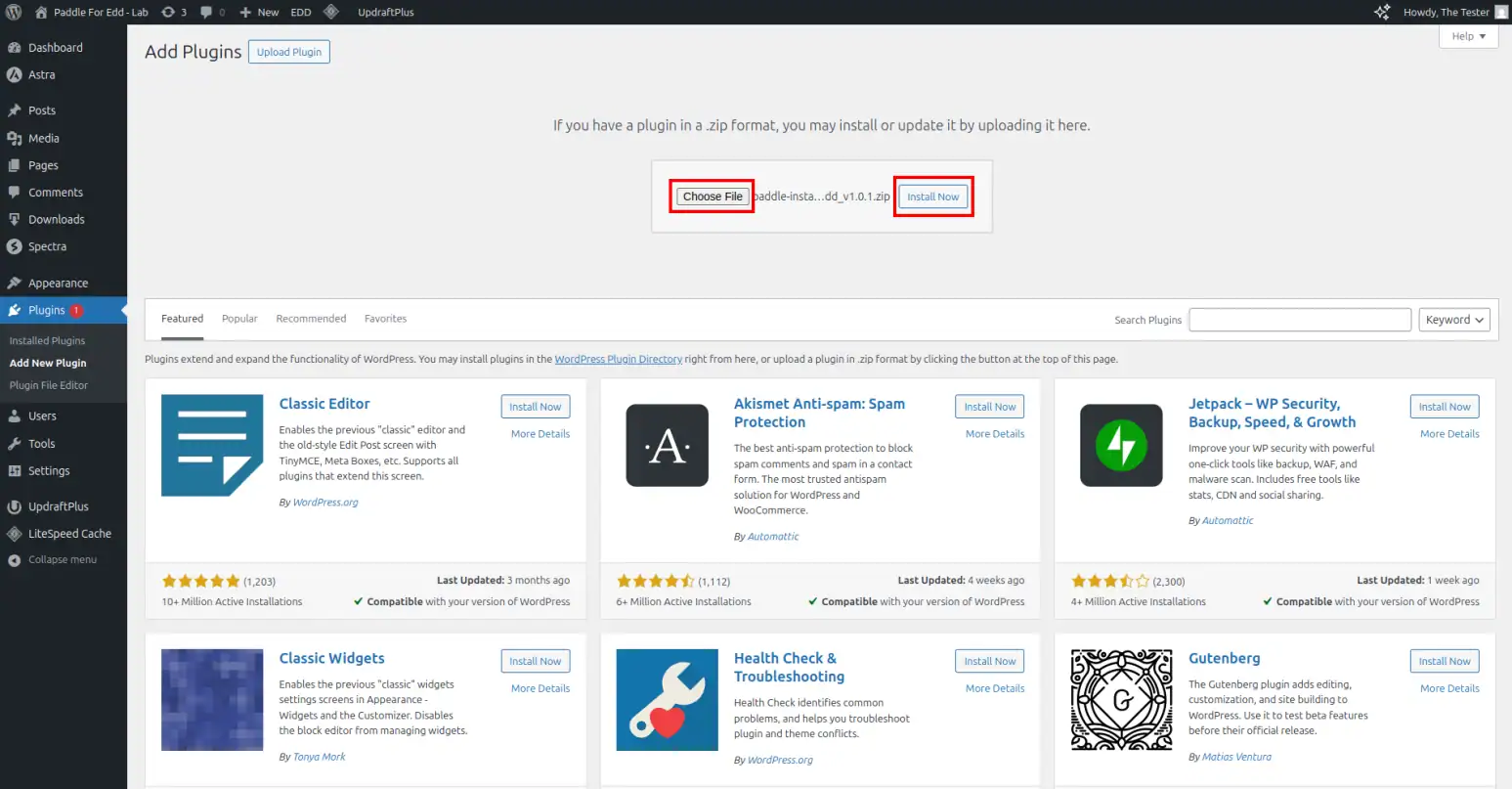Open Plugin File Editor submenu item
This screenshot has height=789, width=1512.
[49, 385]
